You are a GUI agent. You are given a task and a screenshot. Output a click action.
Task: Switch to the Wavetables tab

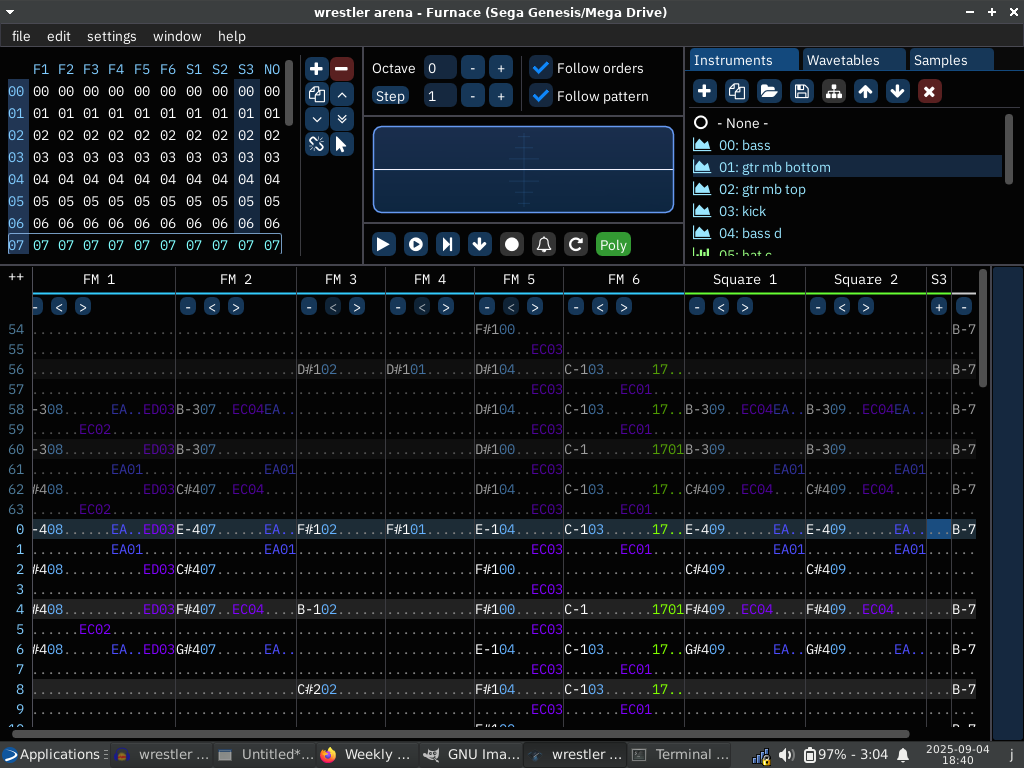[843, 60]
